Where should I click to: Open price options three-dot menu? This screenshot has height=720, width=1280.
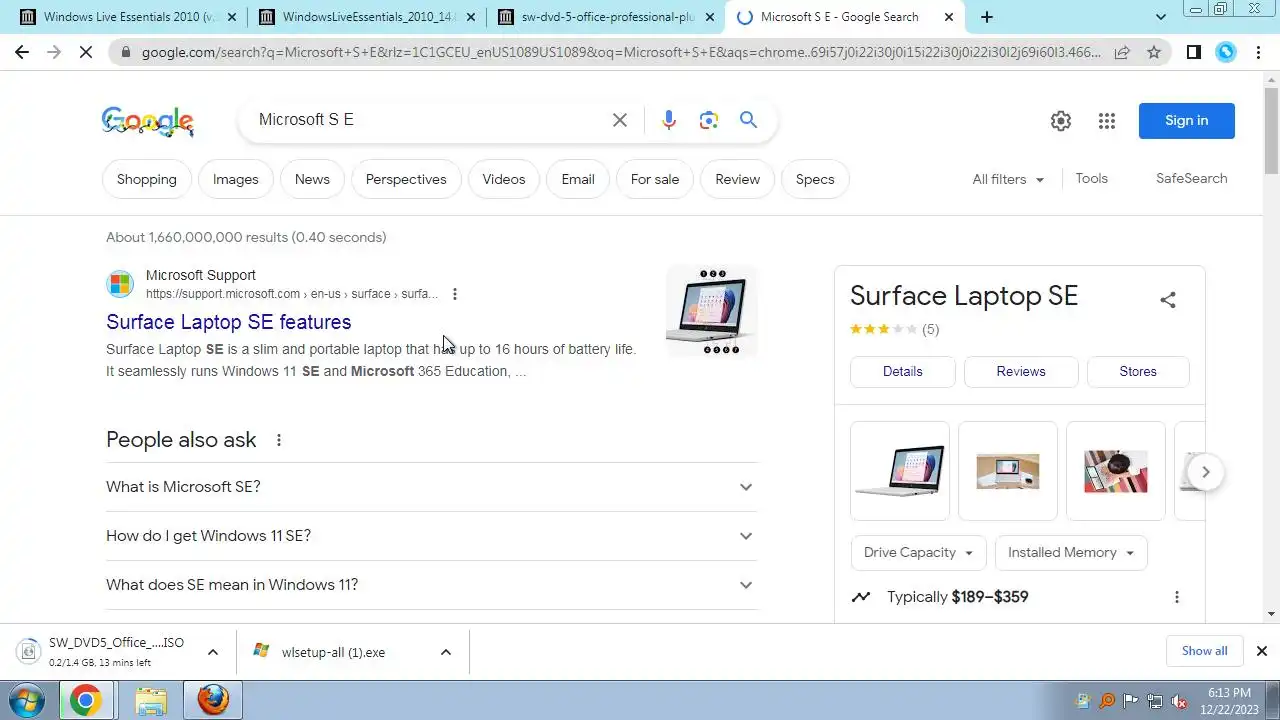click(1177, 597)
